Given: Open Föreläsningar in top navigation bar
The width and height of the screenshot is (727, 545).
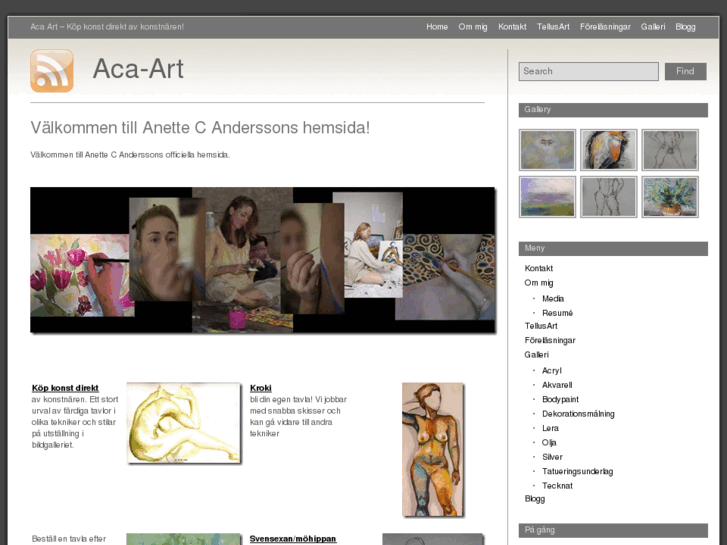Looking at the screenshot, I should pyautogui.click(x=605, y=27).
